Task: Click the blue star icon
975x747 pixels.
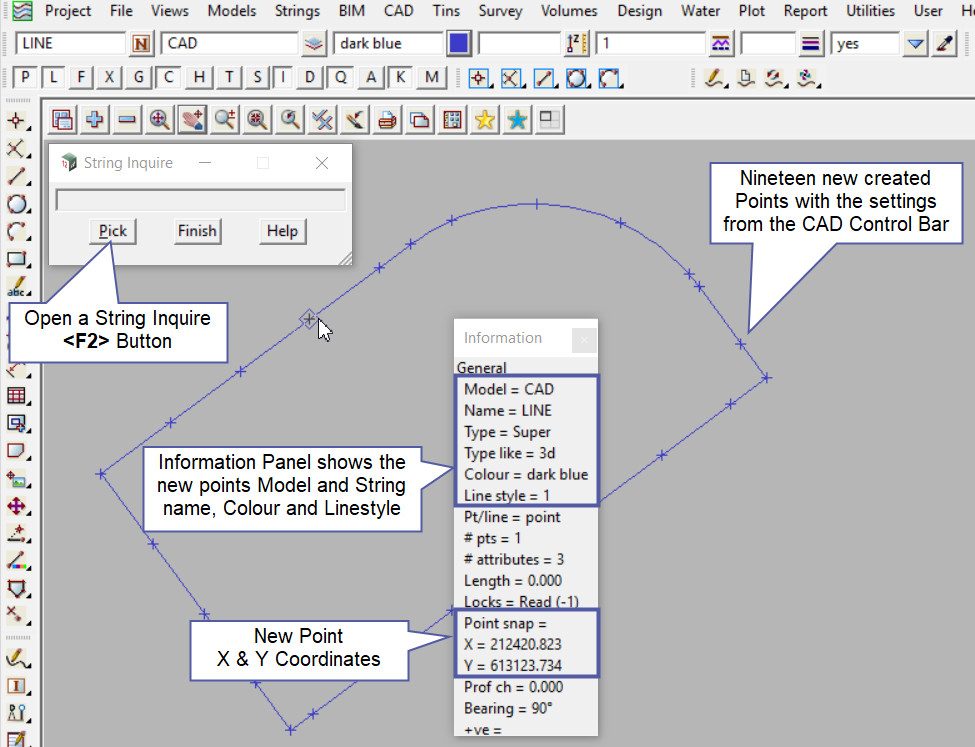Action: (517, 119)
